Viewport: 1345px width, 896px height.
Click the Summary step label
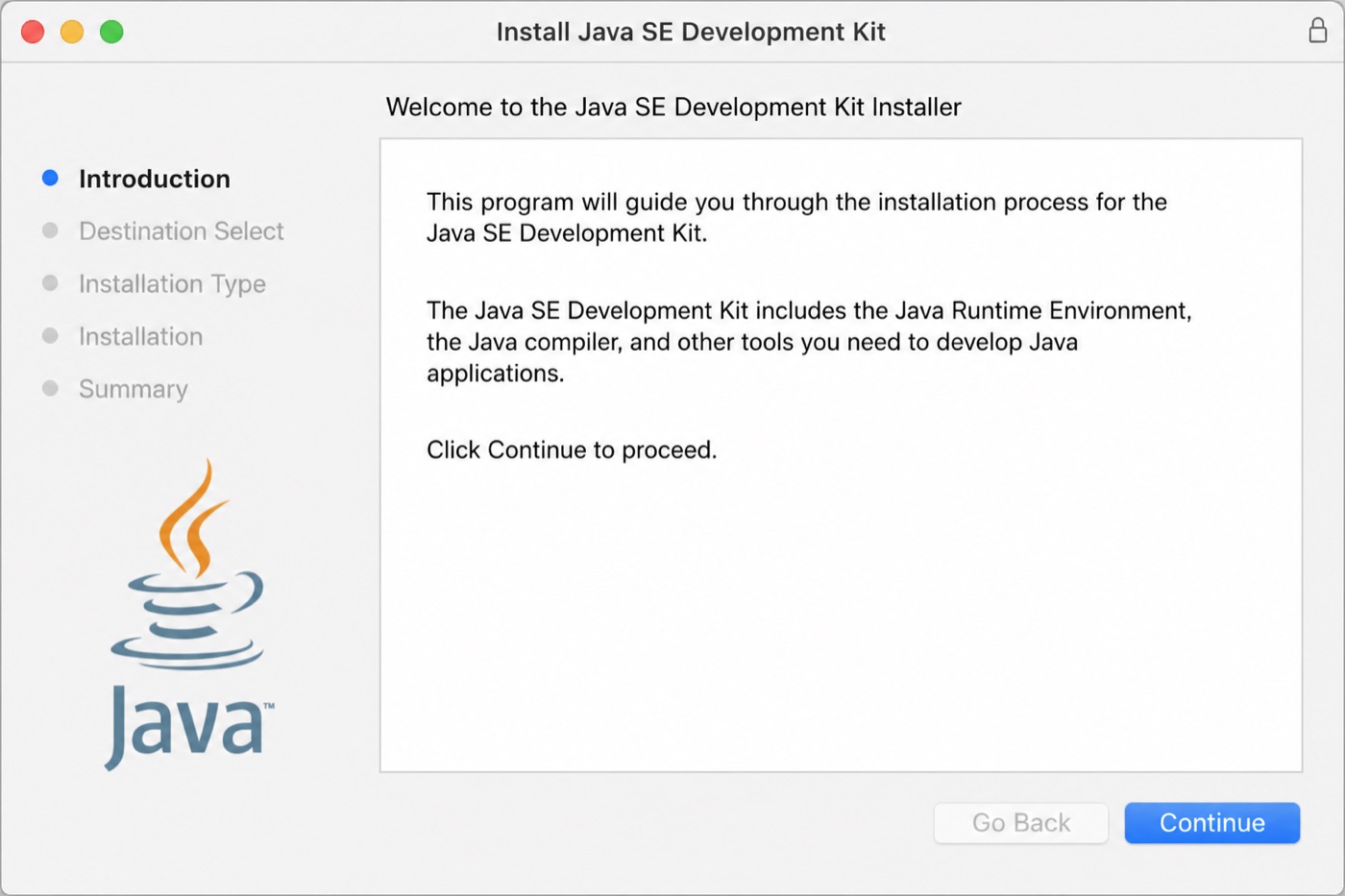pos(134,389)
